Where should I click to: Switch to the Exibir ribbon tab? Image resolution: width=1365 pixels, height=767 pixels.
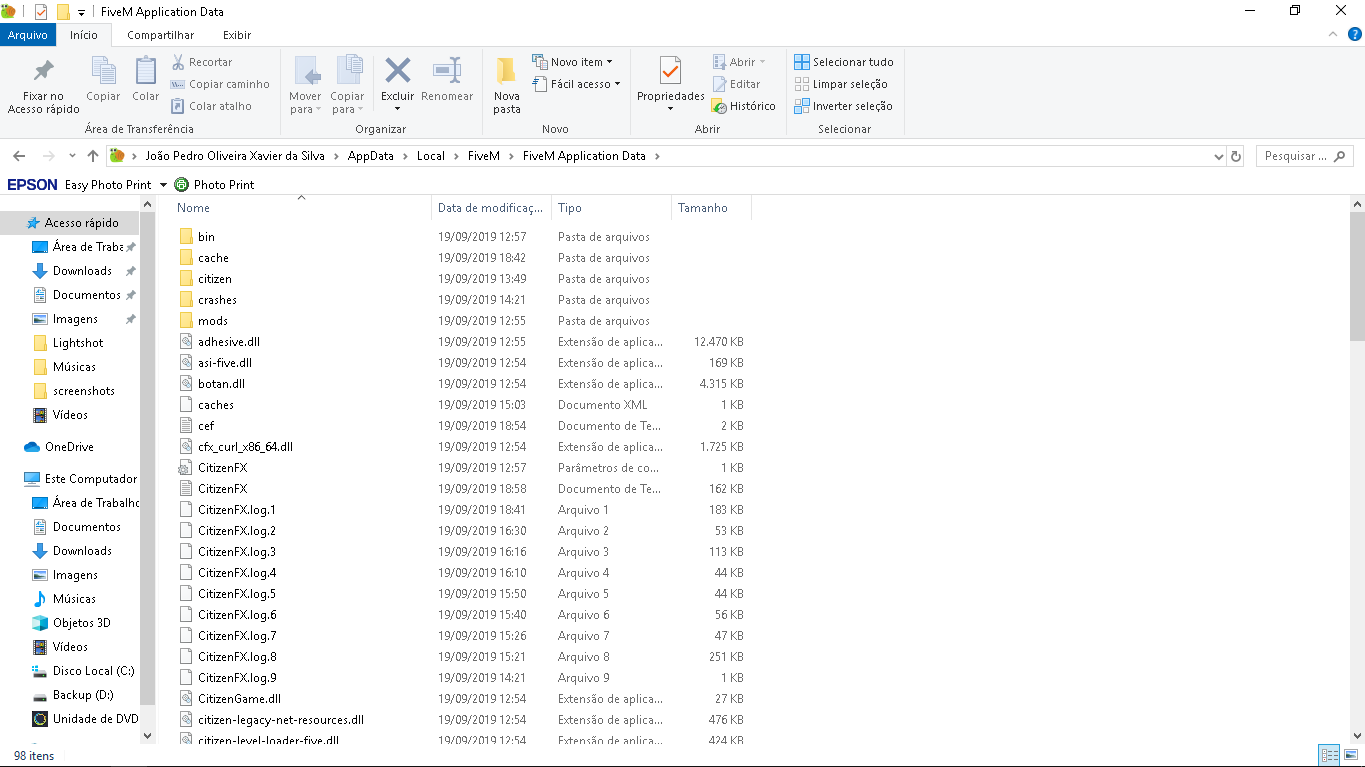pos(237,35)
